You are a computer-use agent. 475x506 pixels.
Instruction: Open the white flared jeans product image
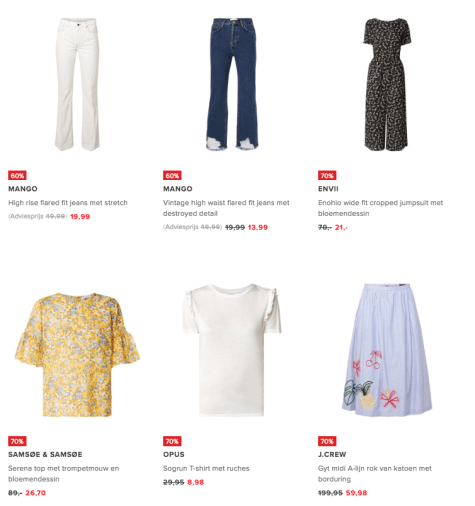click(77, 84)
